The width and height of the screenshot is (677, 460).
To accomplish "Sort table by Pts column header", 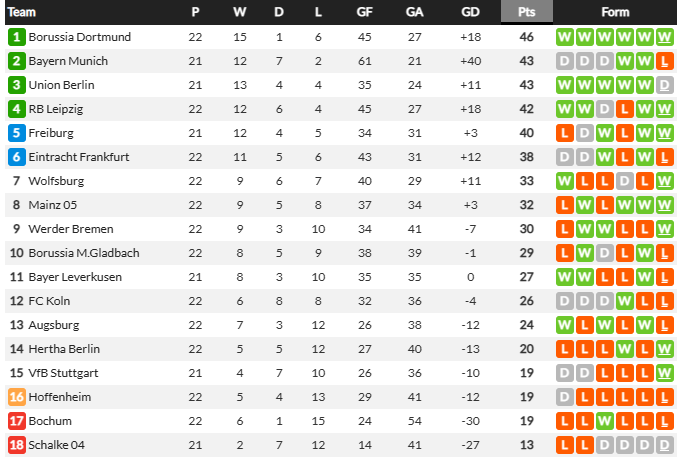I will (527, 12).
